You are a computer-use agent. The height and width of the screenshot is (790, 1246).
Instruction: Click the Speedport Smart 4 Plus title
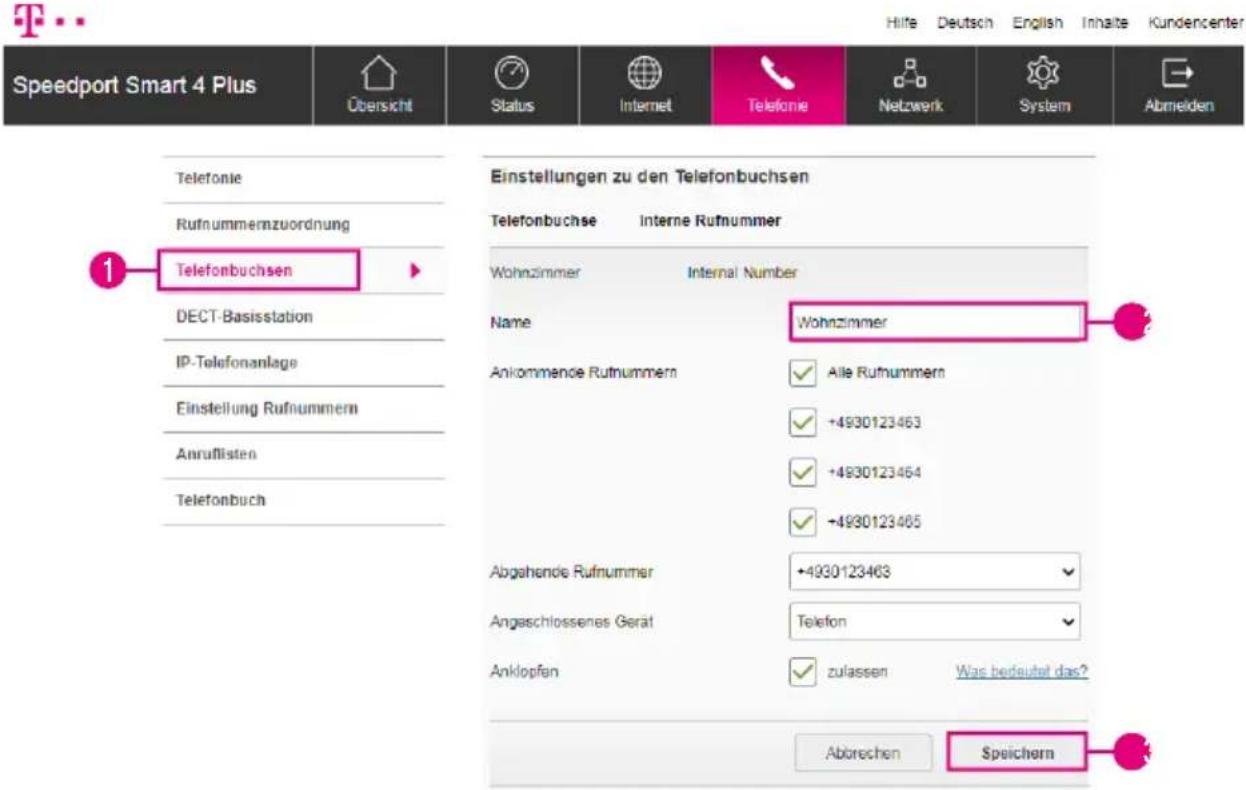tap(134, 85)
